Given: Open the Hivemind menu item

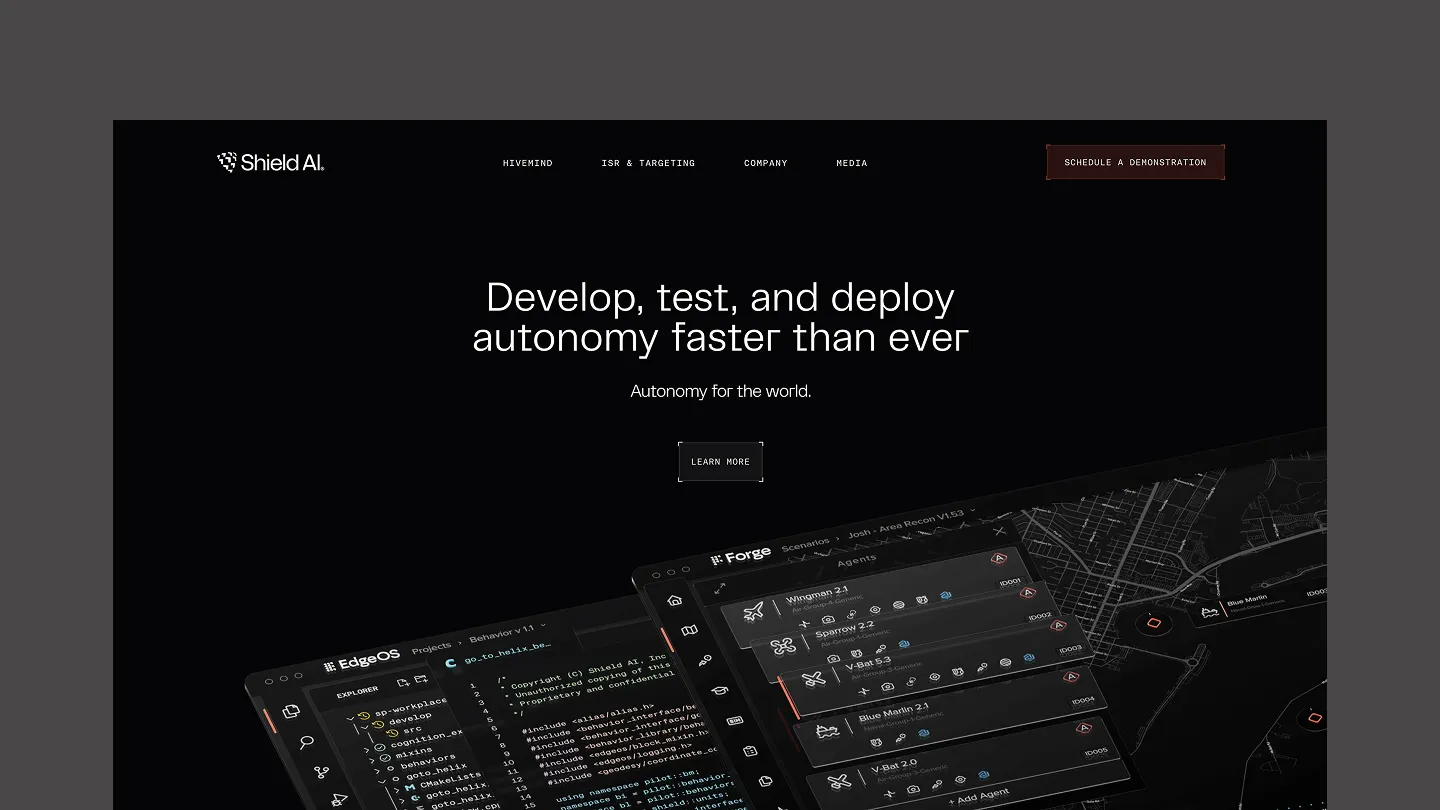Looking at the screenshot, I should click(527, 163).
